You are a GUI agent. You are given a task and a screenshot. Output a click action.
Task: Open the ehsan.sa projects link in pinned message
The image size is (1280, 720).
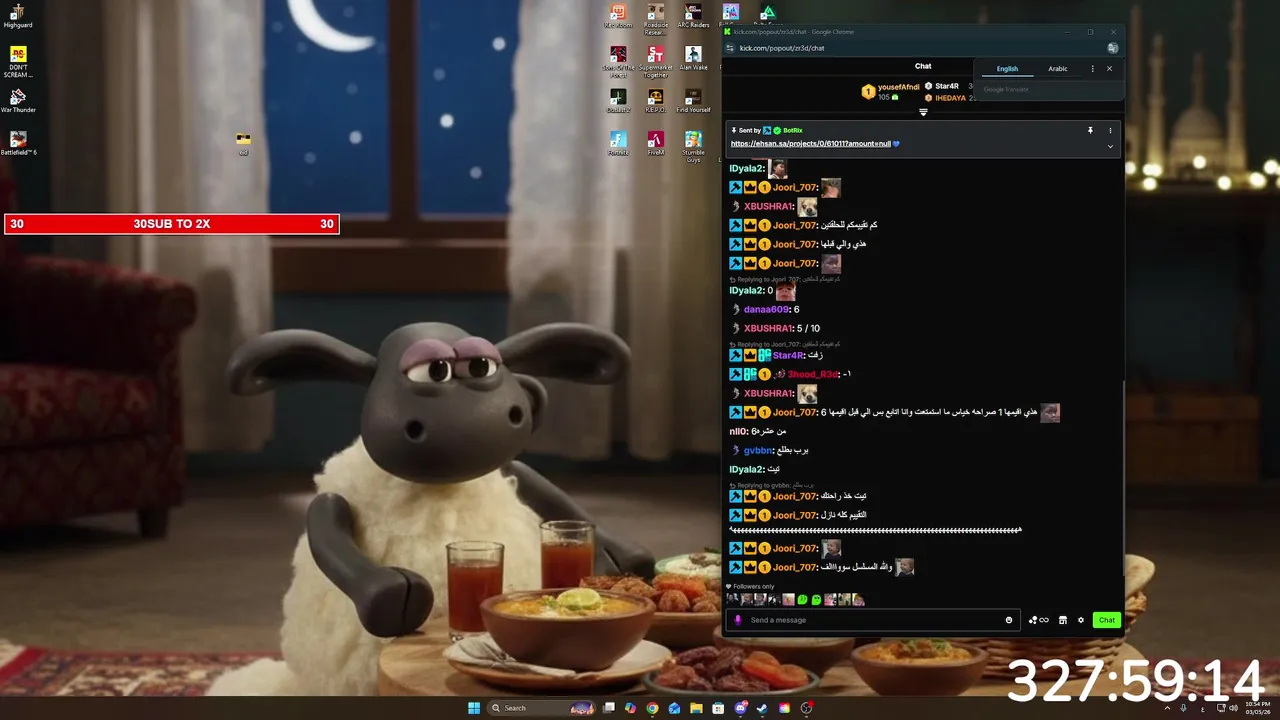click(x=811, y=144)
